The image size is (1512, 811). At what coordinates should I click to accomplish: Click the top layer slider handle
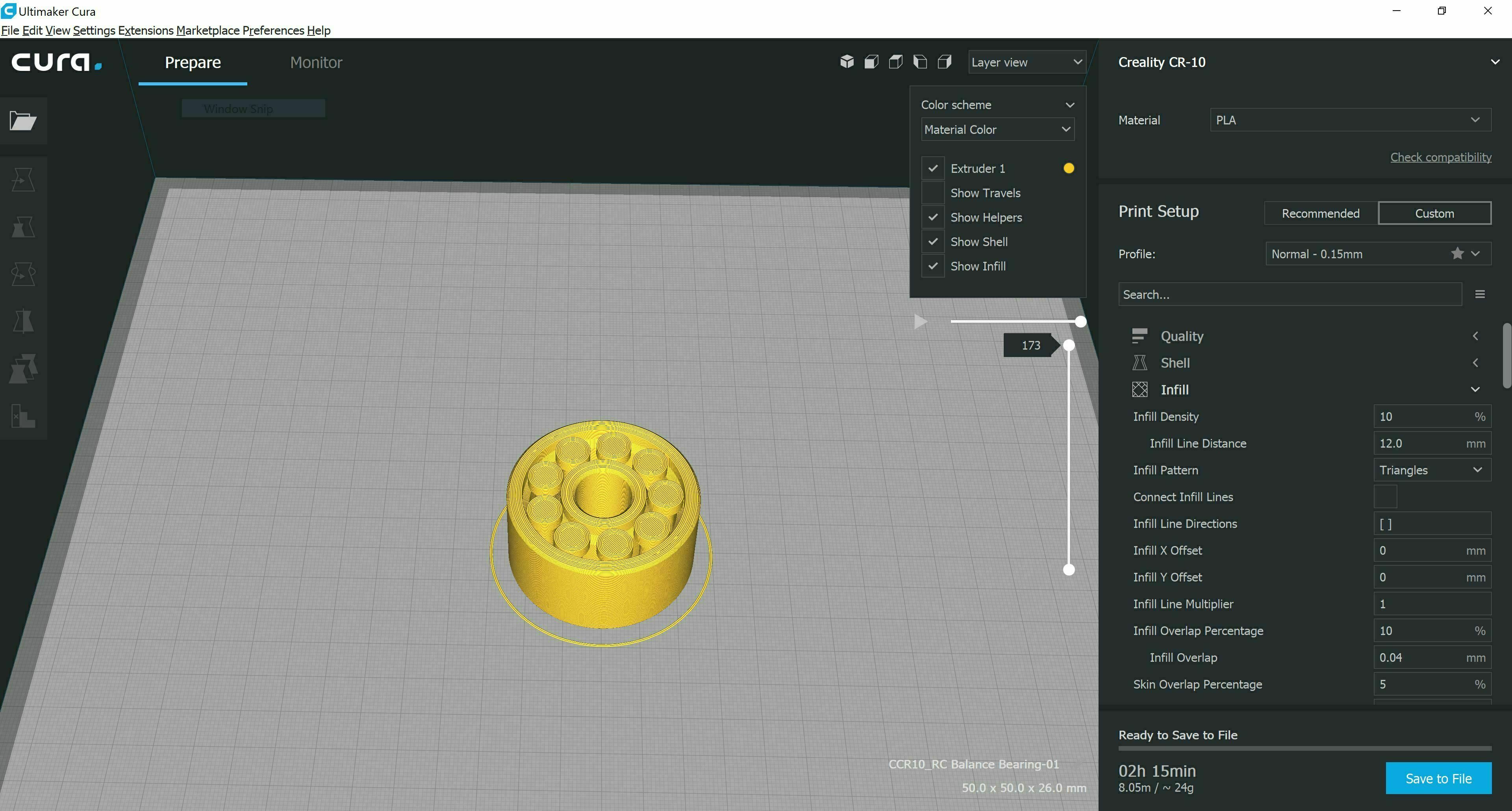[1069, 346]
